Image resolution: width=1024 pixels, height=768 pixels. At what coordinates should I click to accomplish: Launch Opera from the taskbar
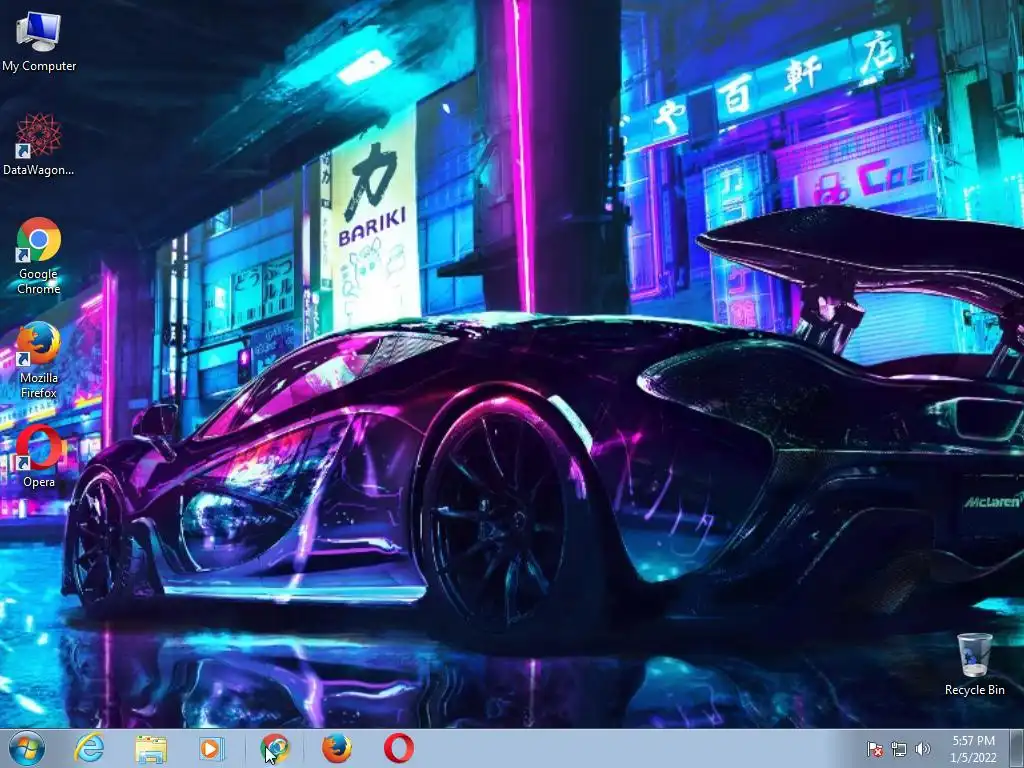point(398,748)
